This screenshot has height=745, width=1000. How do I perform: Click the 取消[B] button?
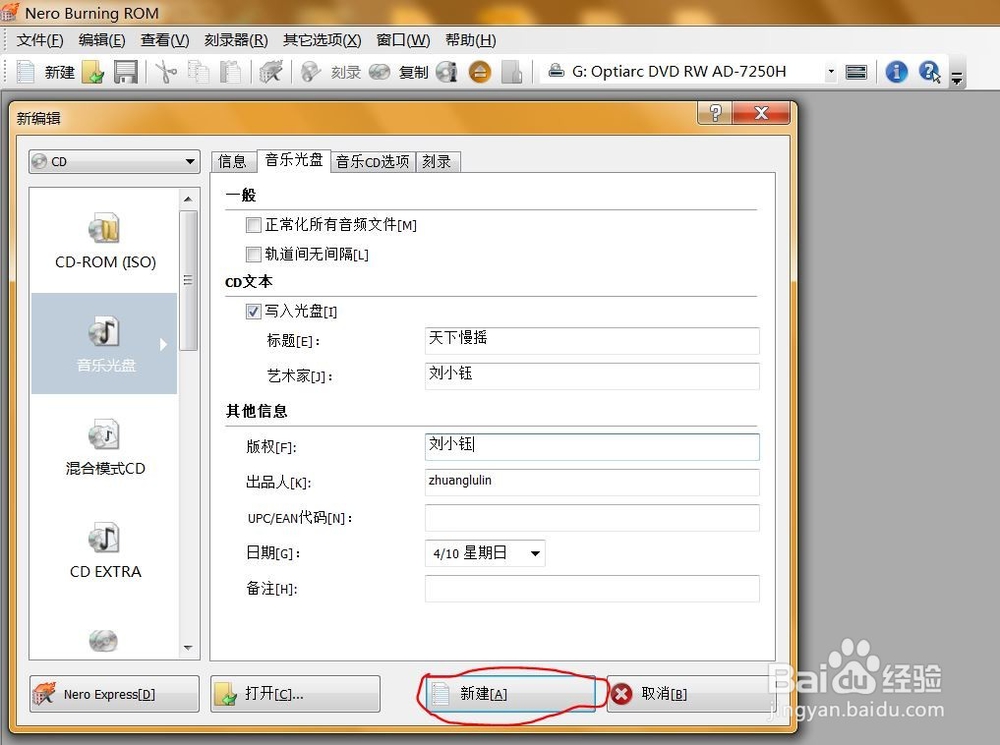pos(691,694)
